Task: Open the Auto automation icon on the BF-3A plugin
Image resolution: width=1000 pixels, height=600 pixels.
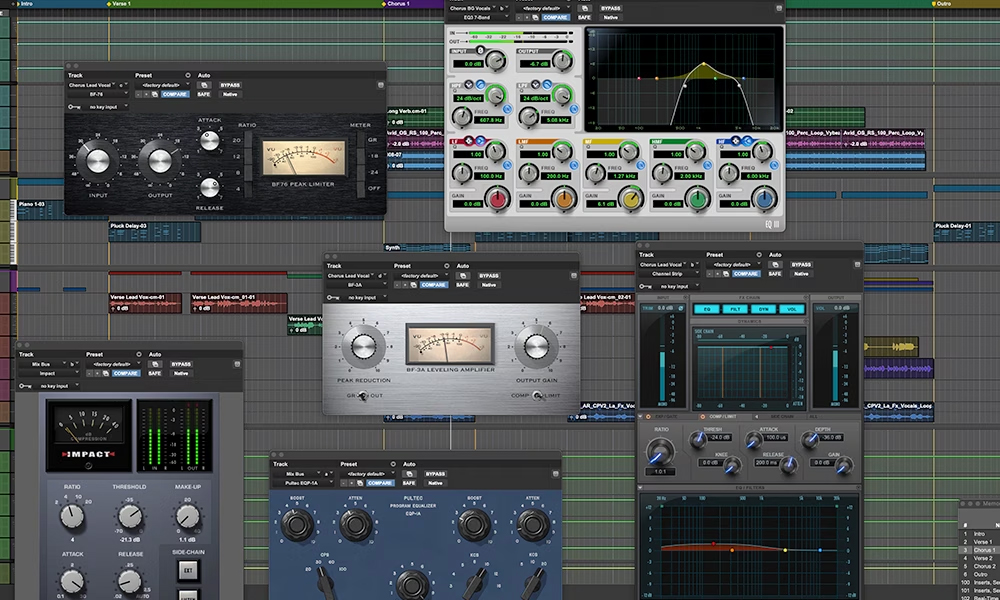Action: click(463, 274)
